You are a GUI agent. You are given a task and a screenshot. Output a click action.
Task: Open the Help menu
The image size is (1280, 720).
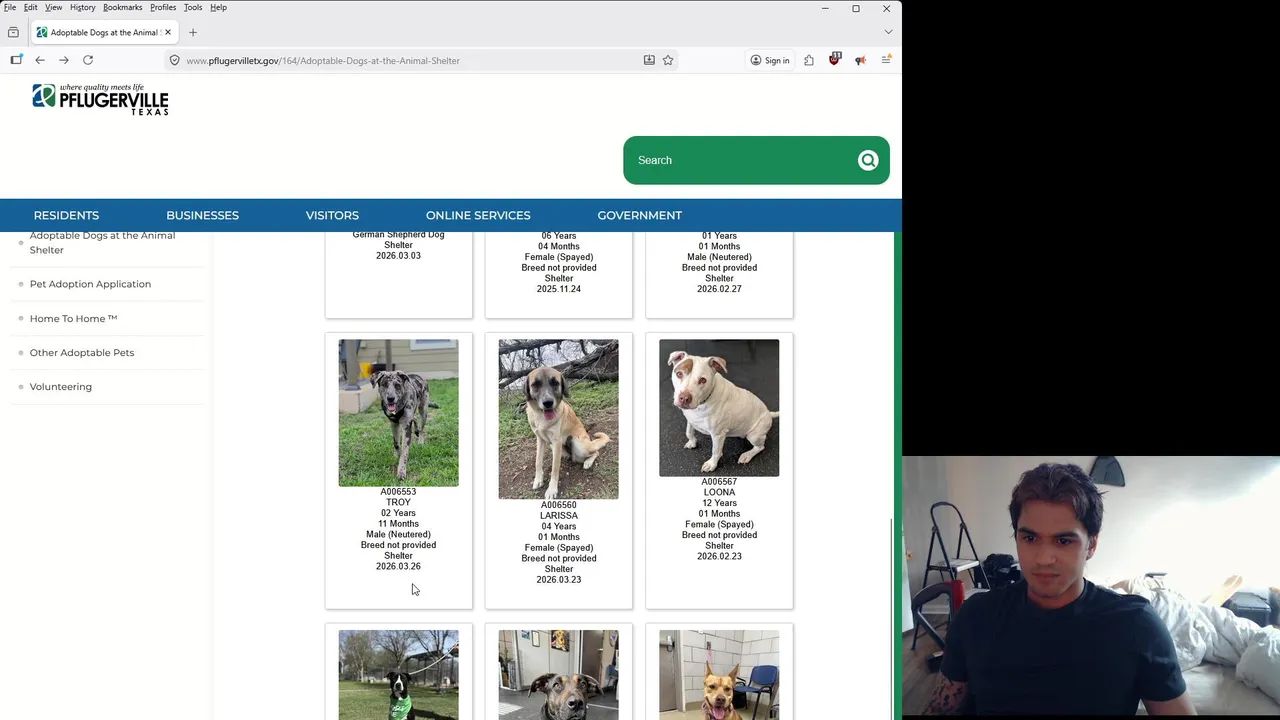point(218,7)
